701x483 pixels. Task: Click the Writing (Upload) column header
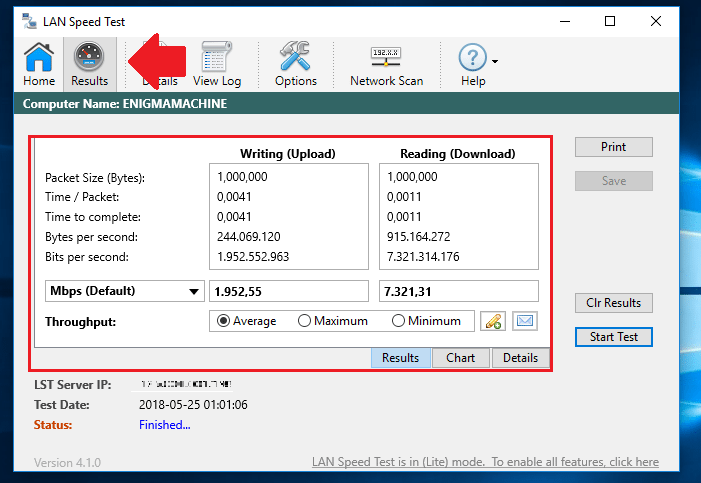(288, 154)
